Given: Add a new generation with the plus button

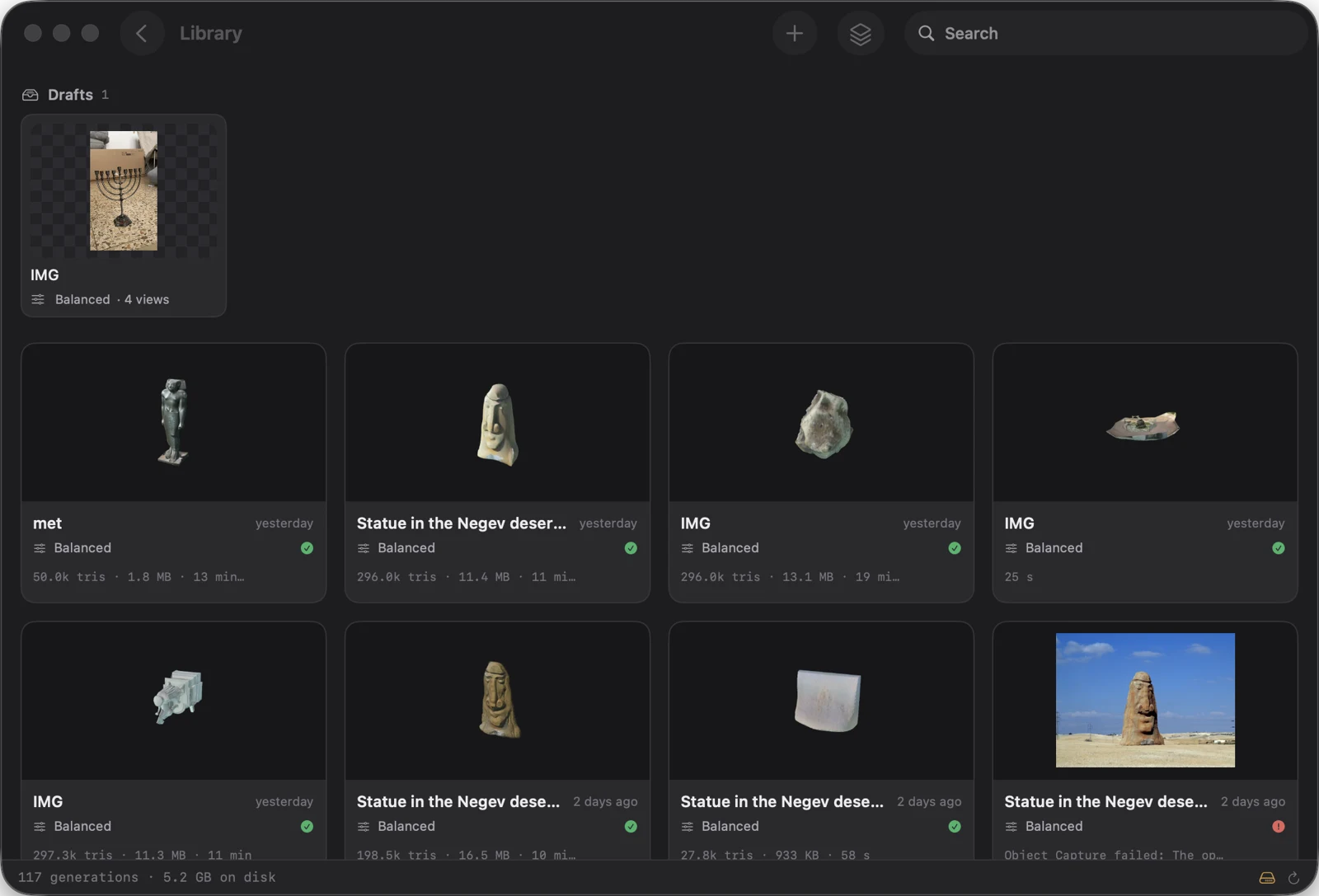Looking at the screenshot, I should (795, 33).
